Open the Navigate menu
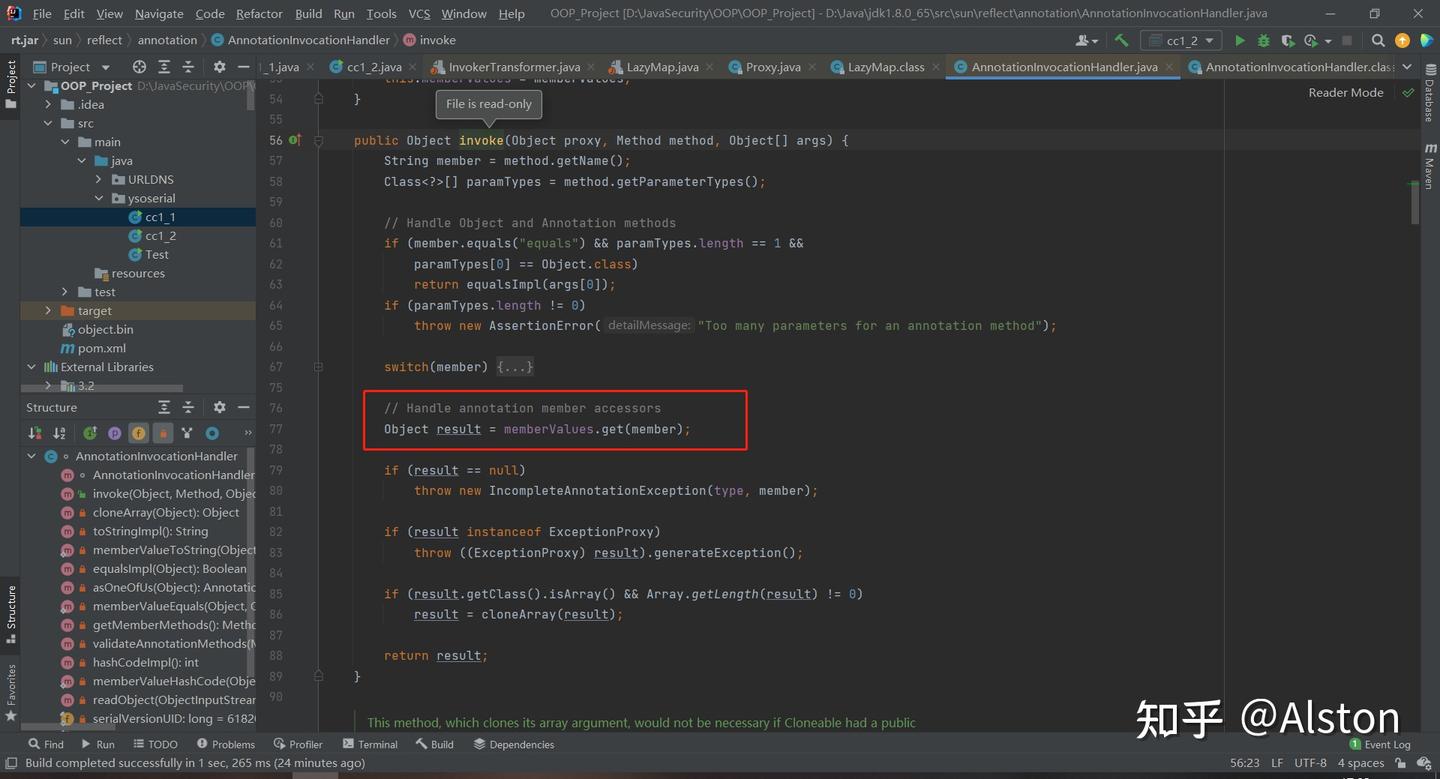Viewport: 1440px width, 779px height. [x=159, y=14]
